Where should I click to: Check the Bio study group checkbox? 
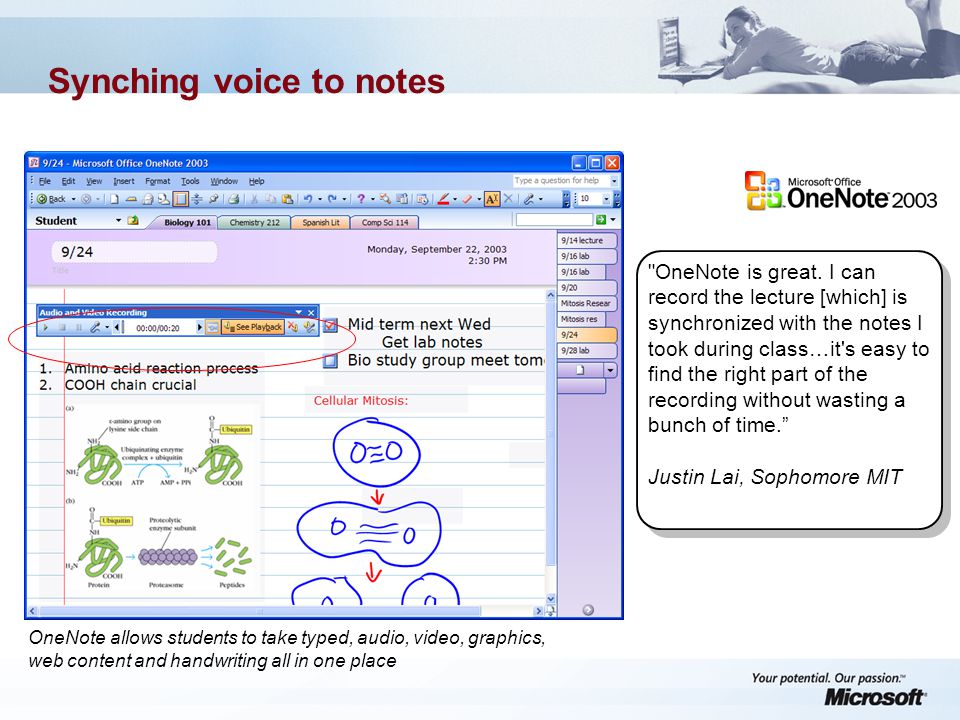[331, 361]
